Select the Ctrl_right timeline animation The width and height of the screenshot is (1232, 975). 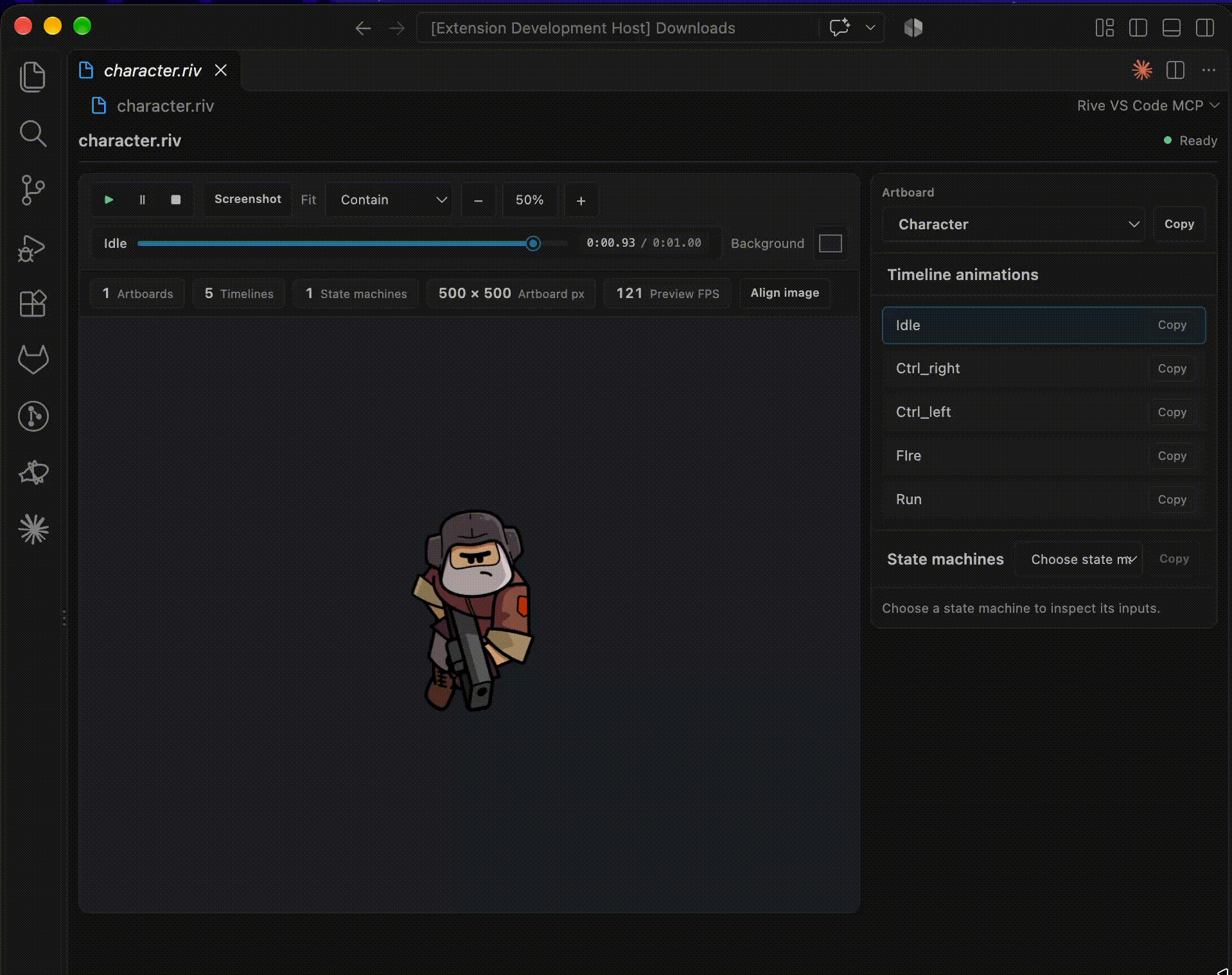tap(1043, 369)
